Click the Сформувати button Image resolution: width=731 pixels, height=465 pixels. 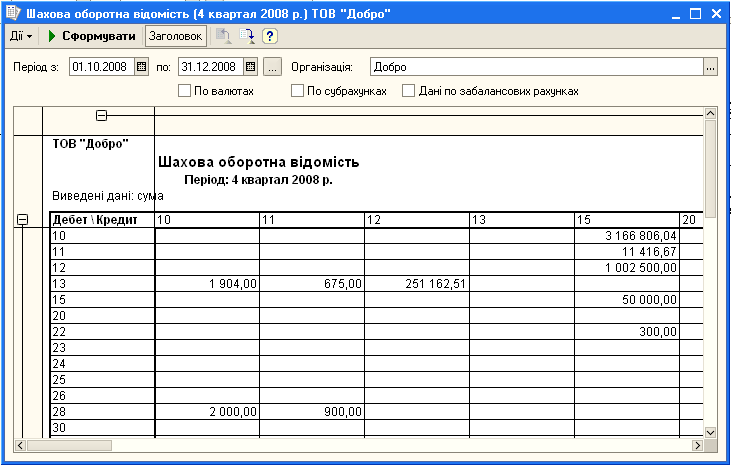pos(92,36)
